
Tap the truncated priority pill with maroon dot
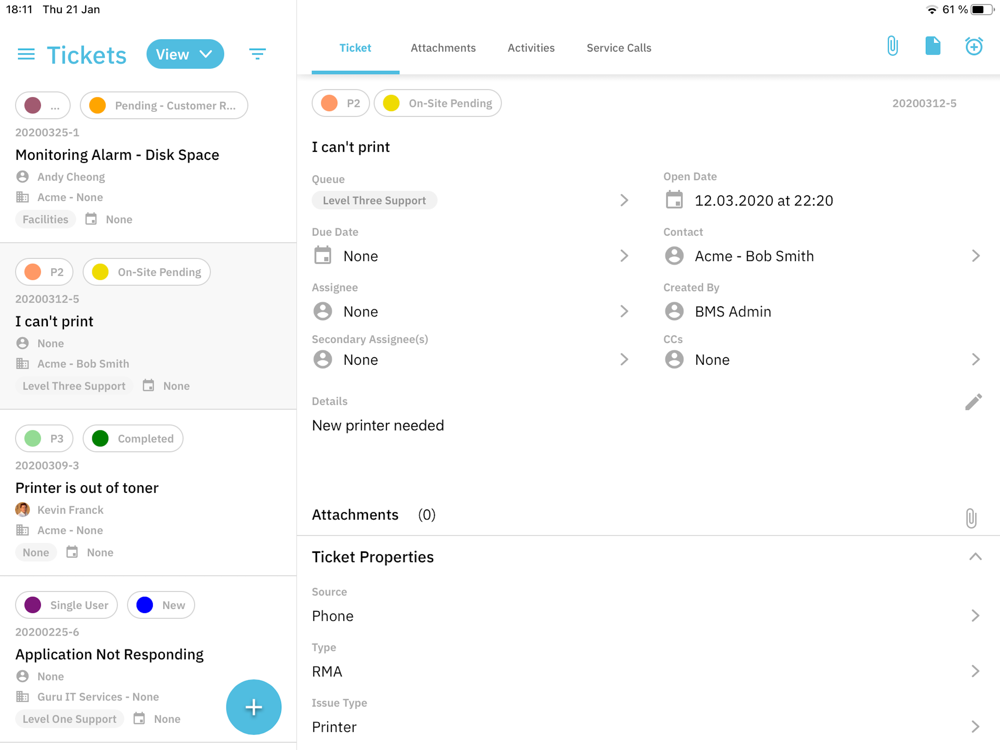(42, 105)
